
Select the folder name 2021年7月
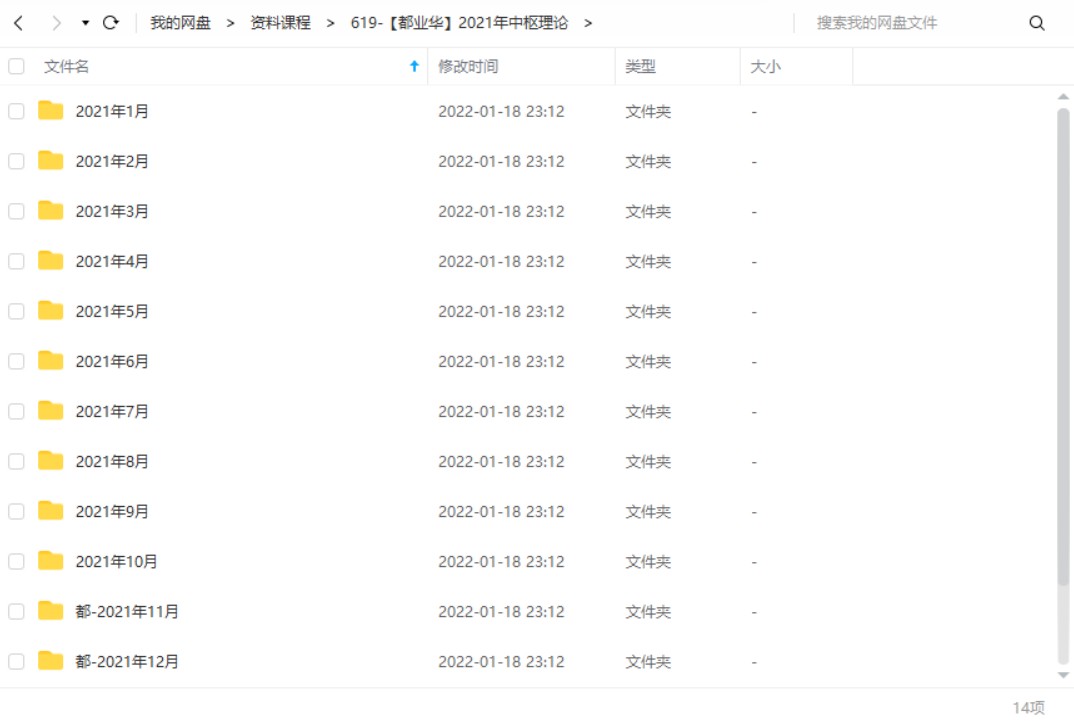tap(112, 411)
